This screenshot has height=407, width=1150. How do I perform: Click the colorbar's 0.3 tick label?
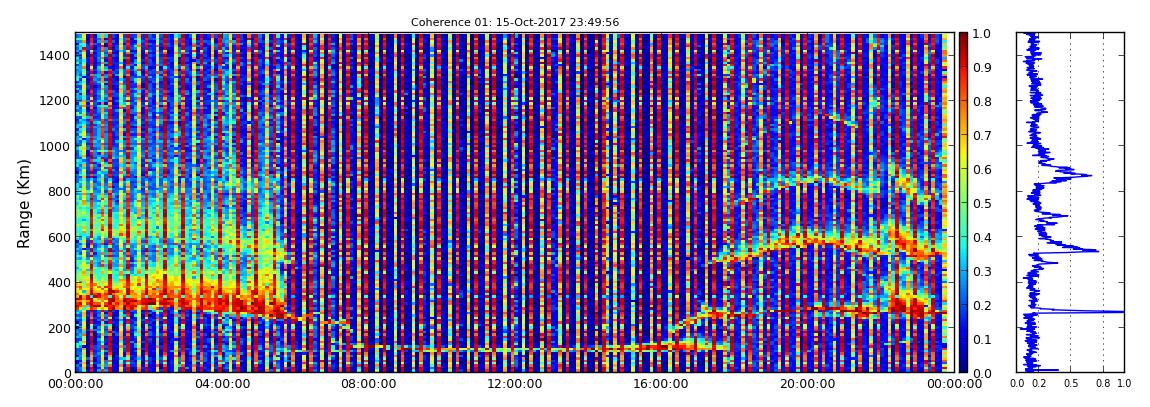981,271
